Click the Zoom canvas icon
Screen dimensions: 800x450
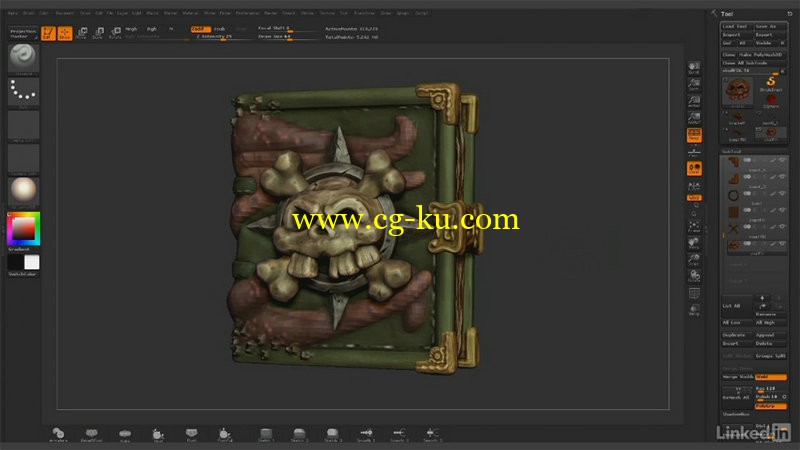tap(694, 85)
